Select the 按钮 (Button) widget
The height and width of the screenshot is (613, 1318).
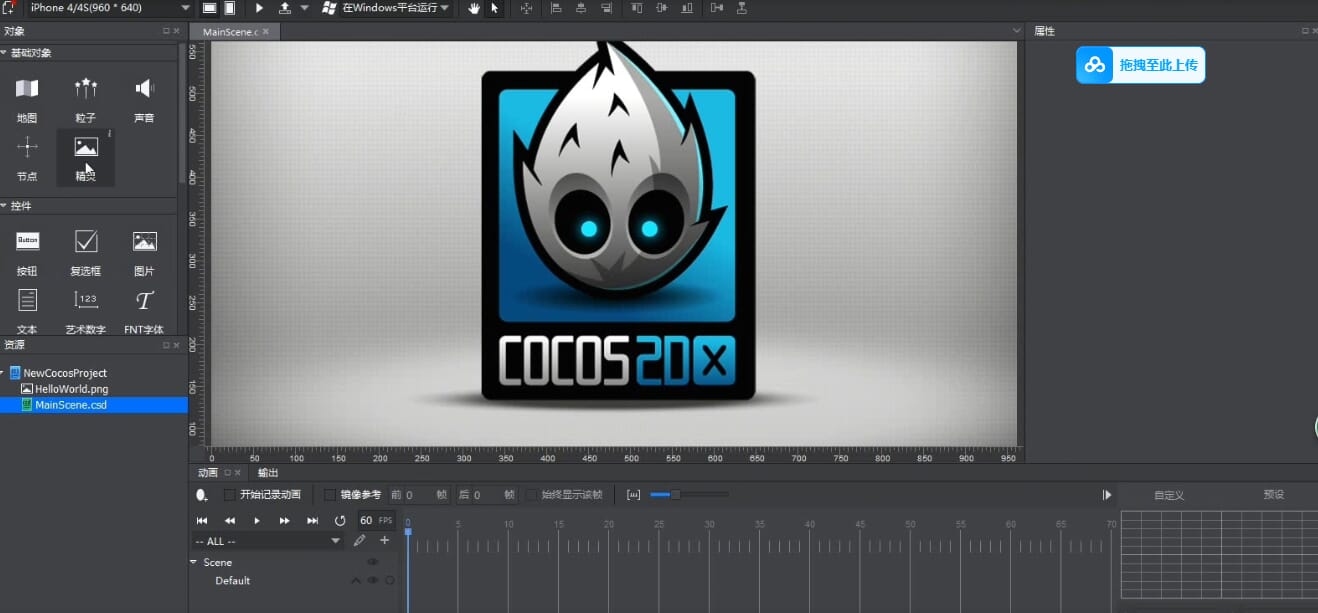[x=27, y=242]
